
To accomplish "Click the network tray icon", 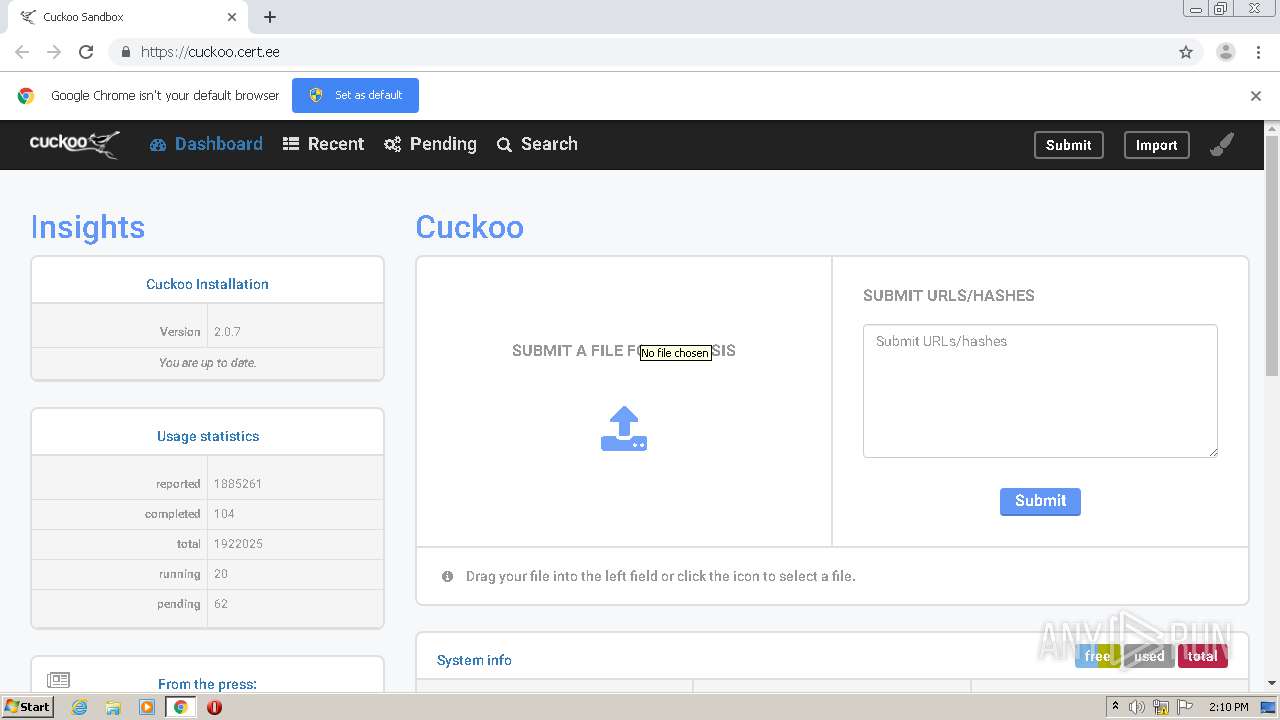I will pos(1161,707).
